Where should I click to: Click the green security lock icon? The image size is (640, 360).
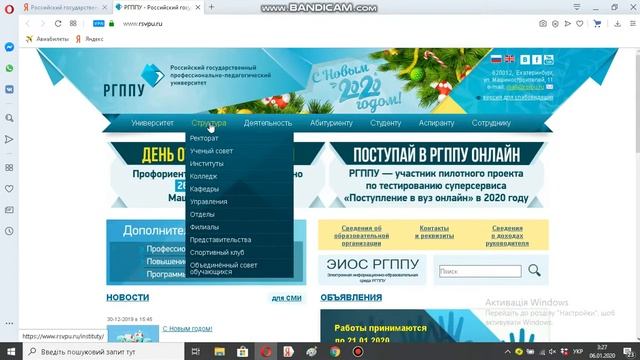[111, 24]
